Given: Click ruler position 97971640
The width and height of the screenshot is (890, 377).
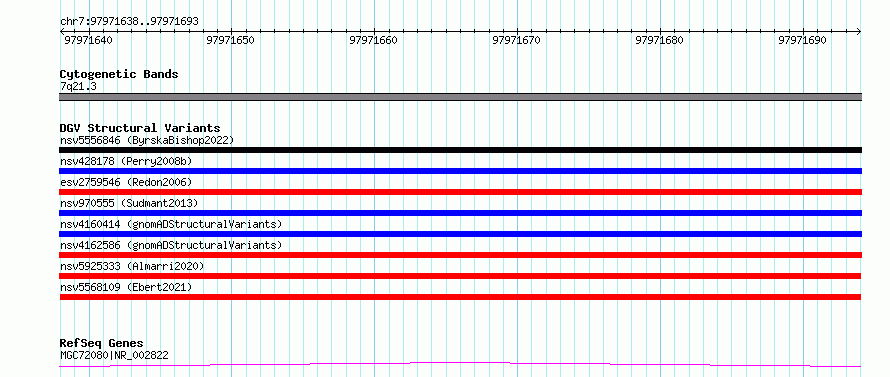Looking at the screenshot, I should (x=88, y=40).
